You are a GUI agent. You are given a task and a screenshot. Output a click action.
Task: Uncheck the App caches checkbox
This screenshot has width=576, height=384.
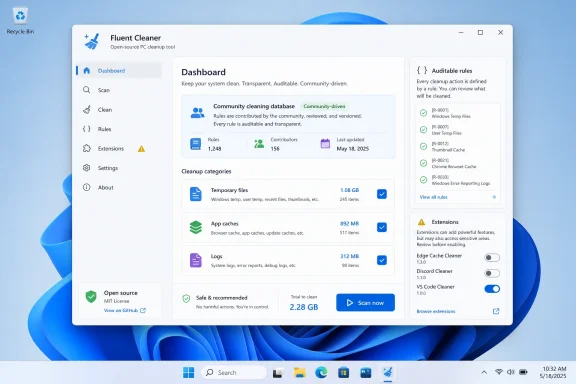click(382, 227)
